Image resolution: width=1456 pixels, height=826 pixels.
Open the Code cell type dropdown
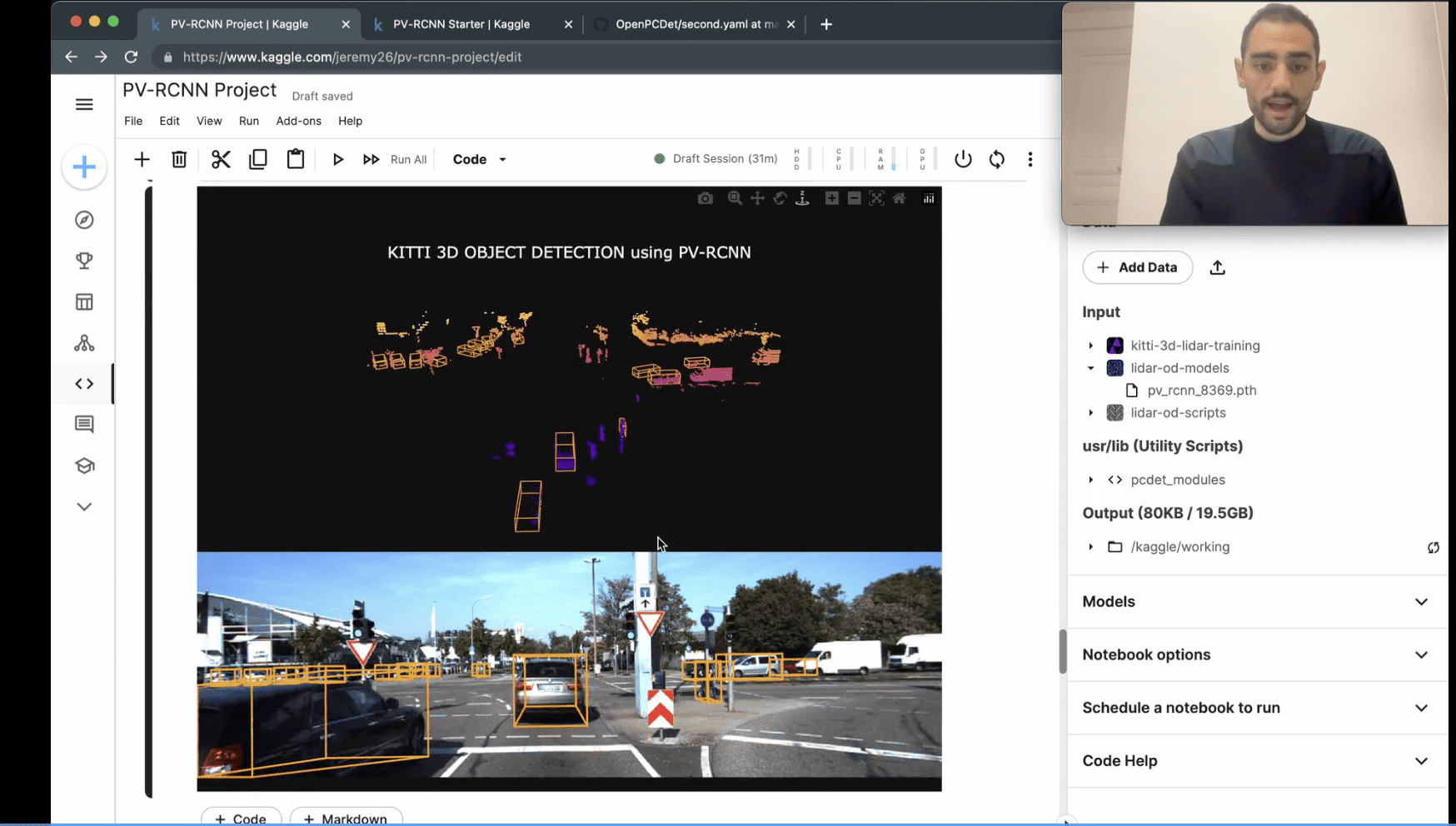point(479,159)
